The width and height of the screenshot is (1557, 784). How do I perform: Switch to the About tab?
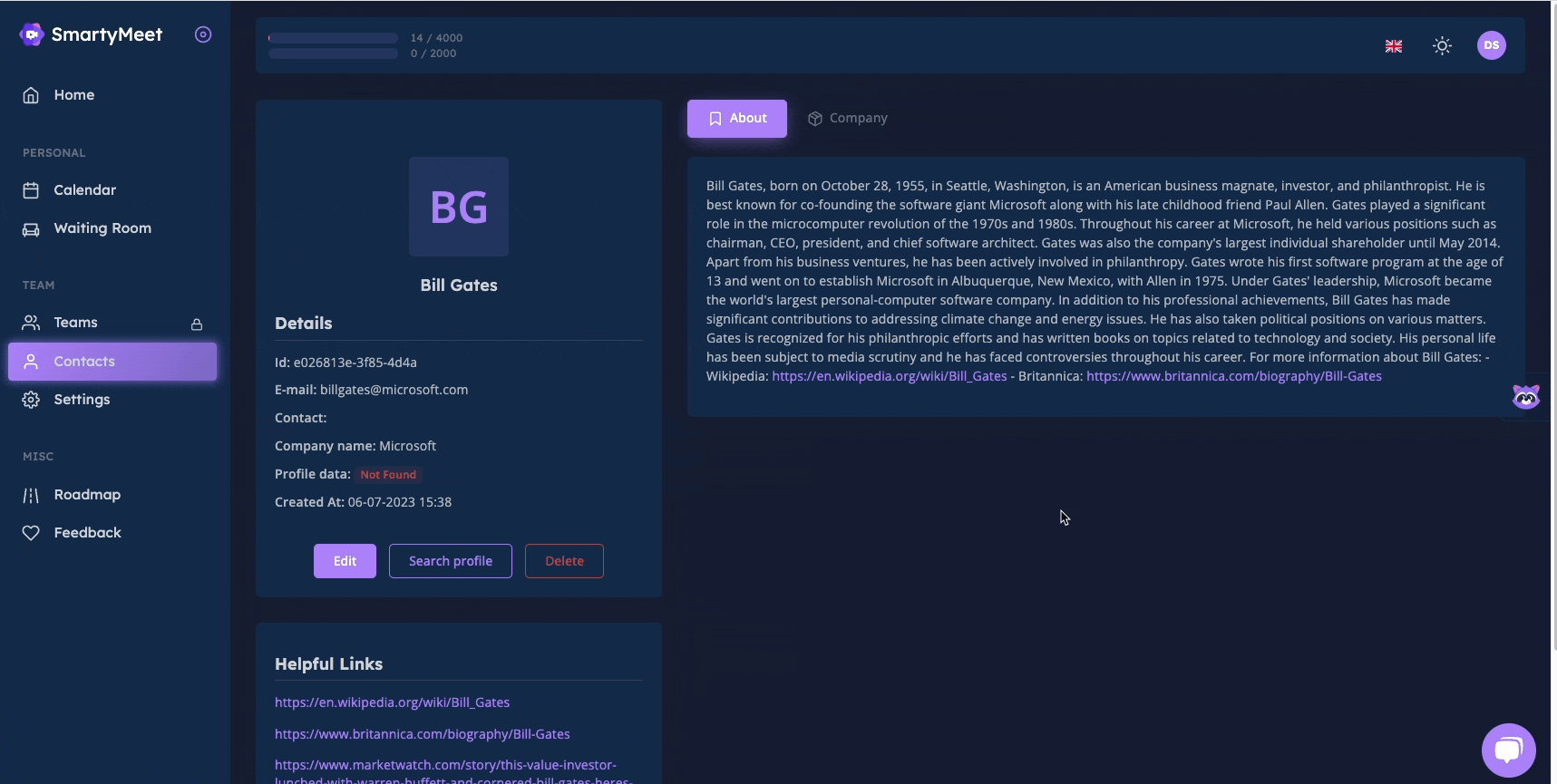tap(737, 119)
